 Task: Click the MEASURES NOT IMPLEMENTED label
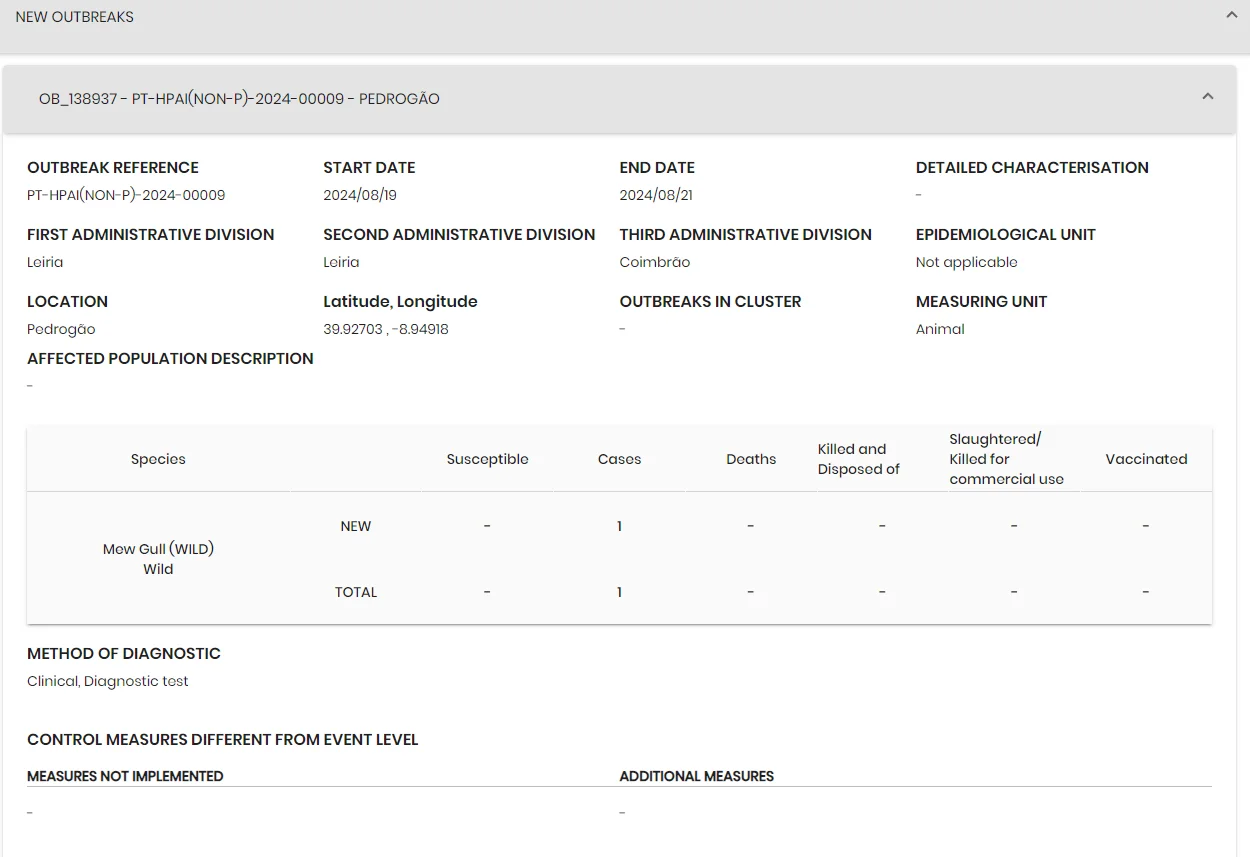click(x=125, y=776)
